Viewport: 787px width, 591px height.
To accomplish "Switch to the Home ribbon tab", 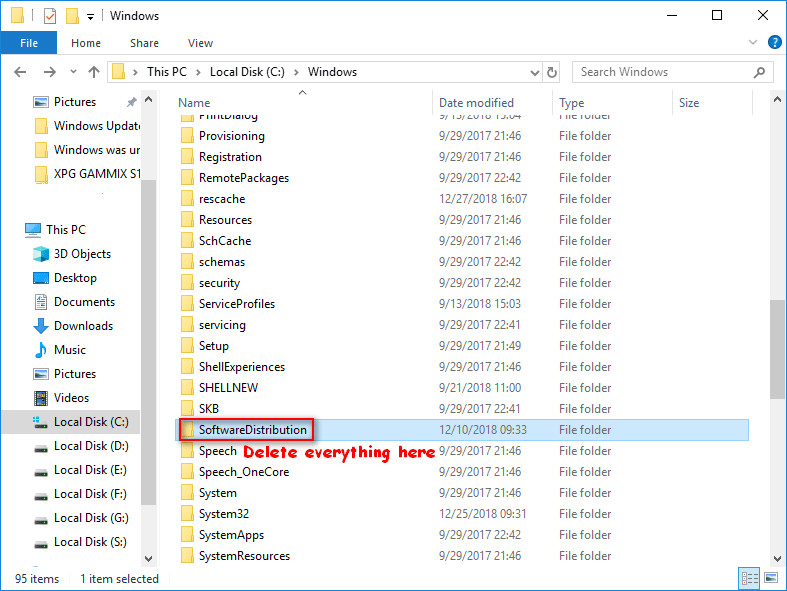I will pyautogui.click(x=86, y=43).
